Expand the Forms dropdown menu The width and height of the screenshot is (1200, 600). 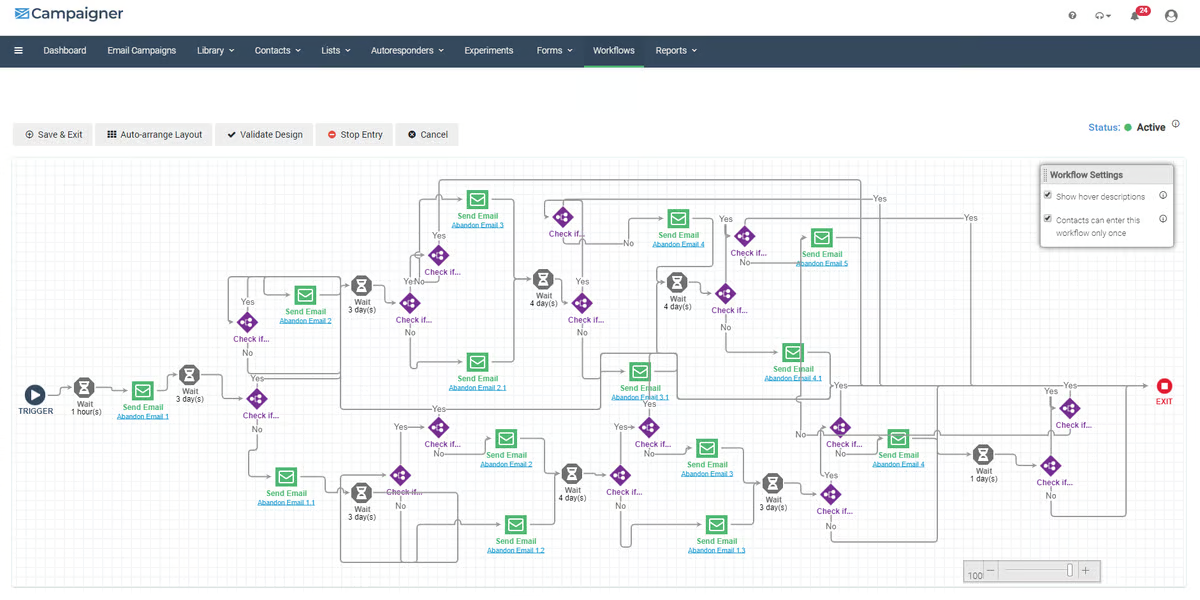tap(555, 50)
